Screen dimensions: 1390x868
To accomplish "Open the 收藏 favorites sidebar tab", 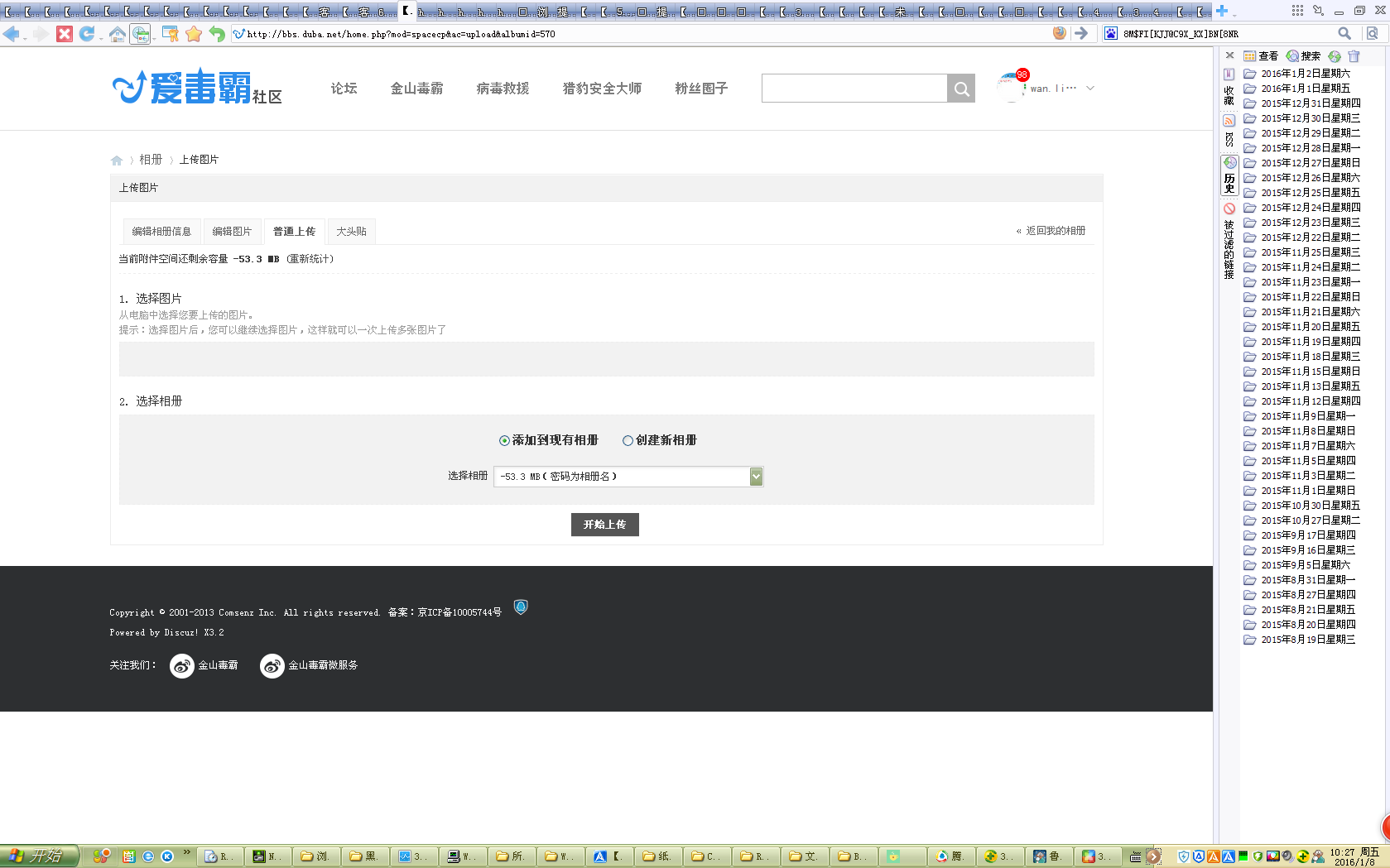I will (x=1229, y=89).
